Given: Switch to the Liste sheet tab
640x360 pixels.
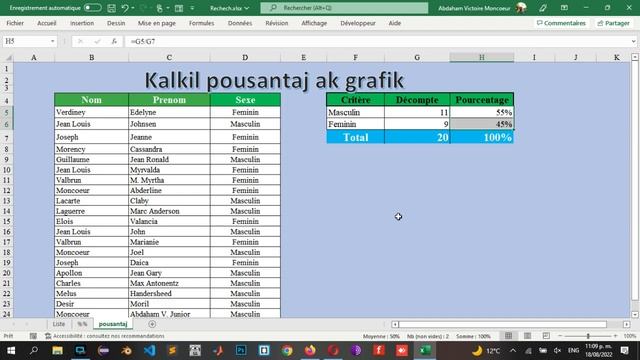Looking at the screenshot, I should [59, 324].
